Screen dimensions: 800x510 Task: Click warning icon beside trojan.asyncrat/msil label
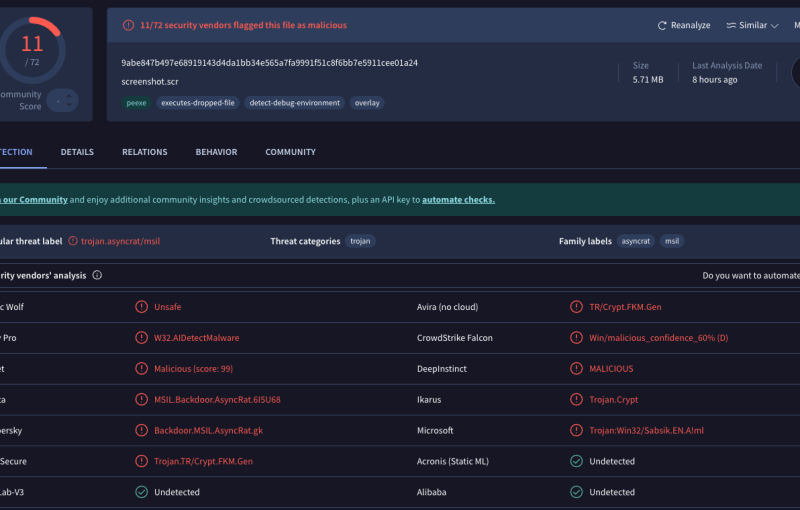click(72, 241)
